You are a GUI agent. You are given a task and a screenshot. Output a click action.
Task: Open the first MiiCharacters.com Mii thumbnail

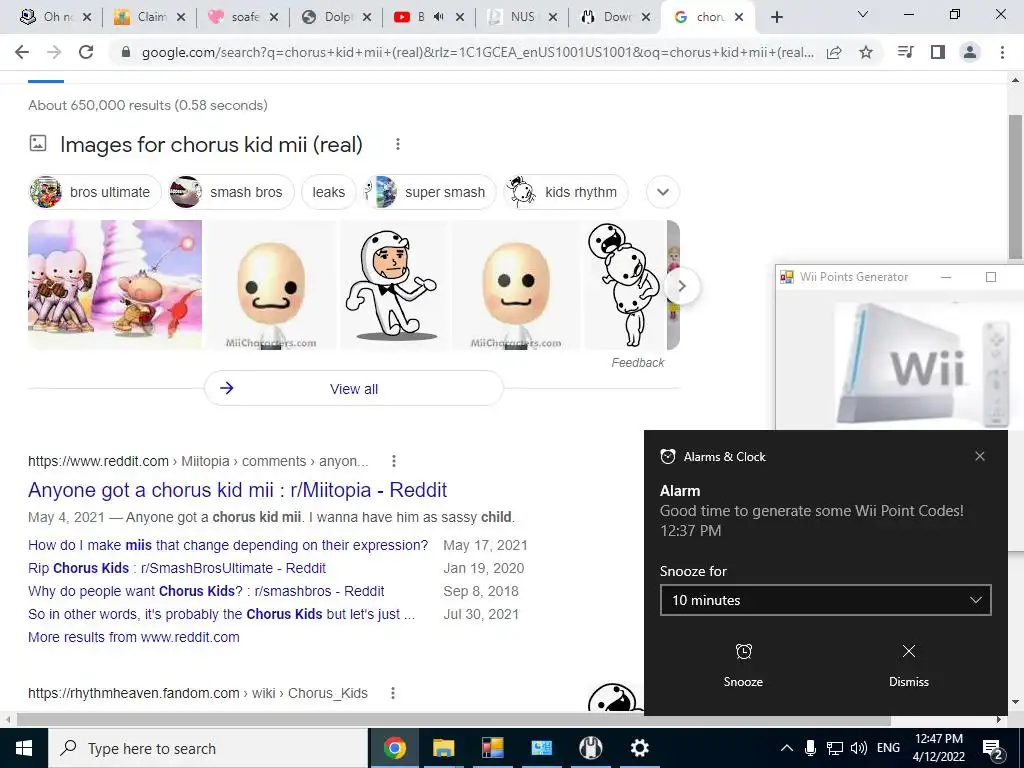[271, 285]
